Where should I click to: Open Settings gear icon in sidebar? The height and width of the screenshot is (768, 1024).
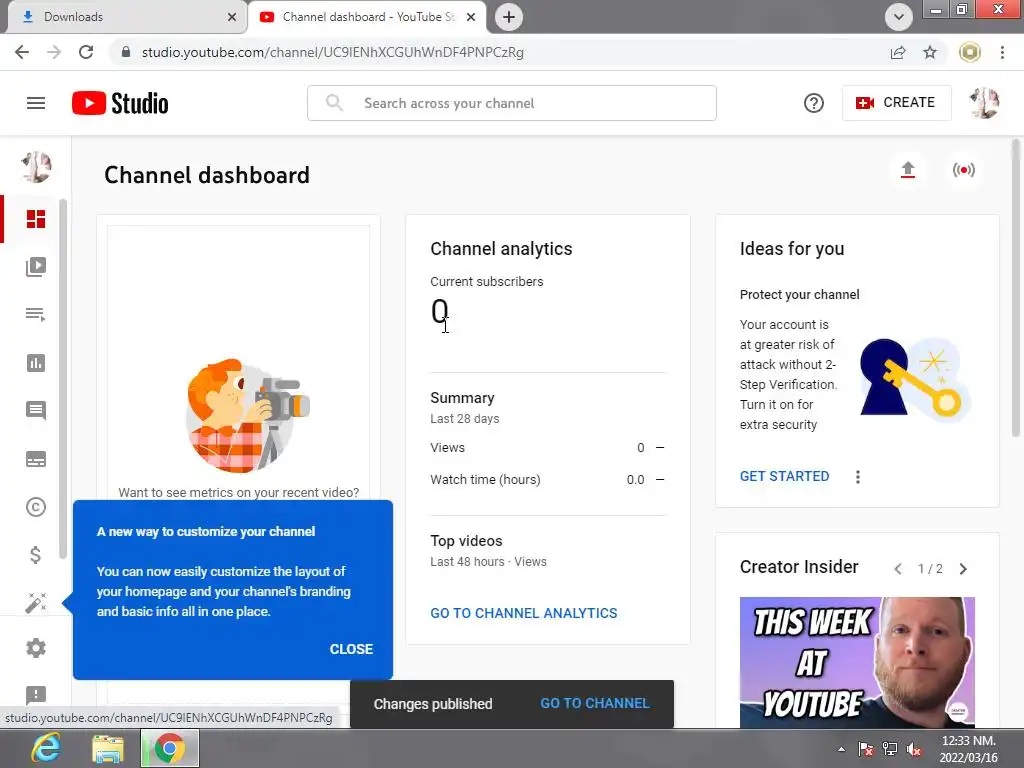pos(36,648)
